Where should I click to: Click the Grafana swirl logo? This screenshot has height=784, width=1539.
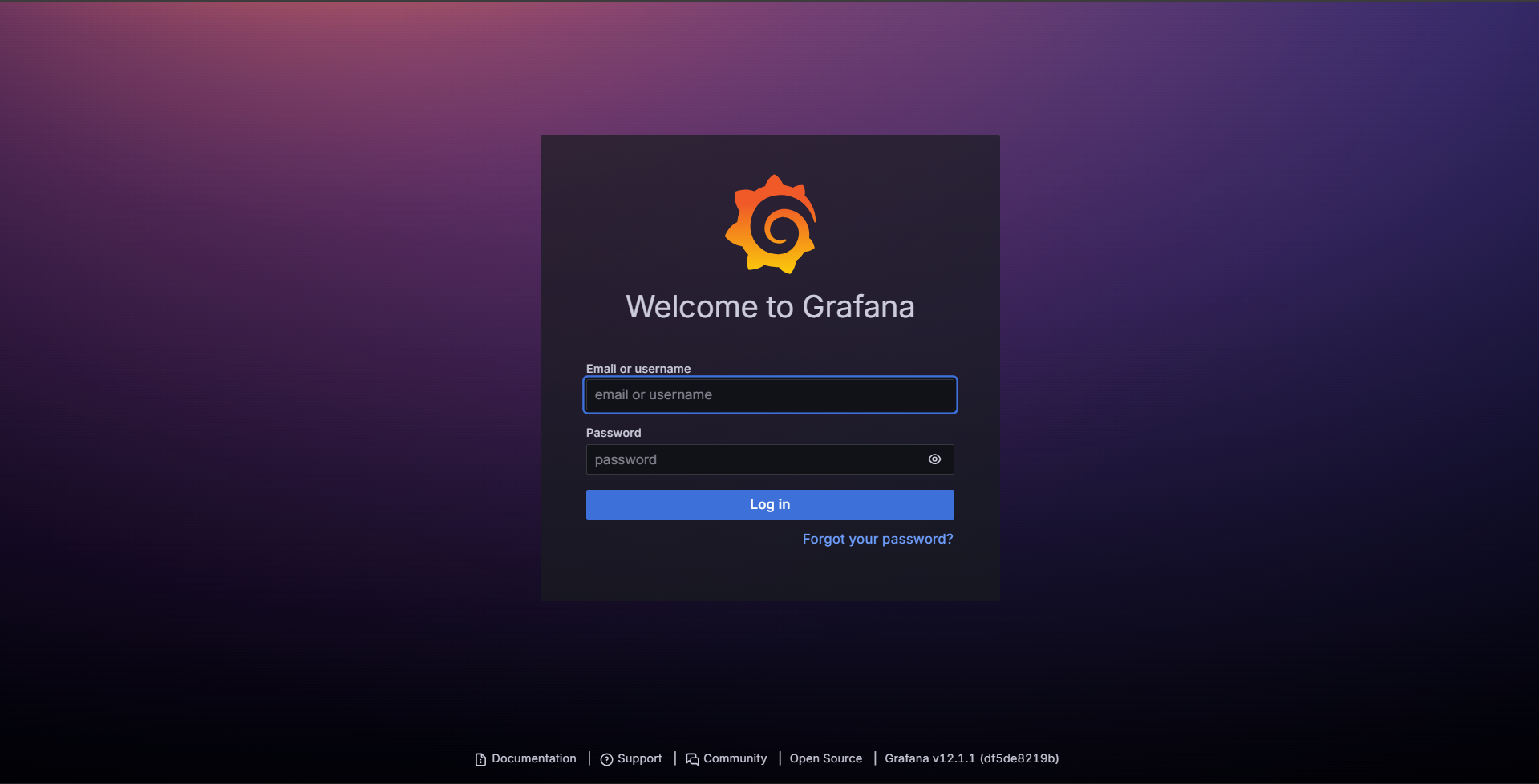770,224
